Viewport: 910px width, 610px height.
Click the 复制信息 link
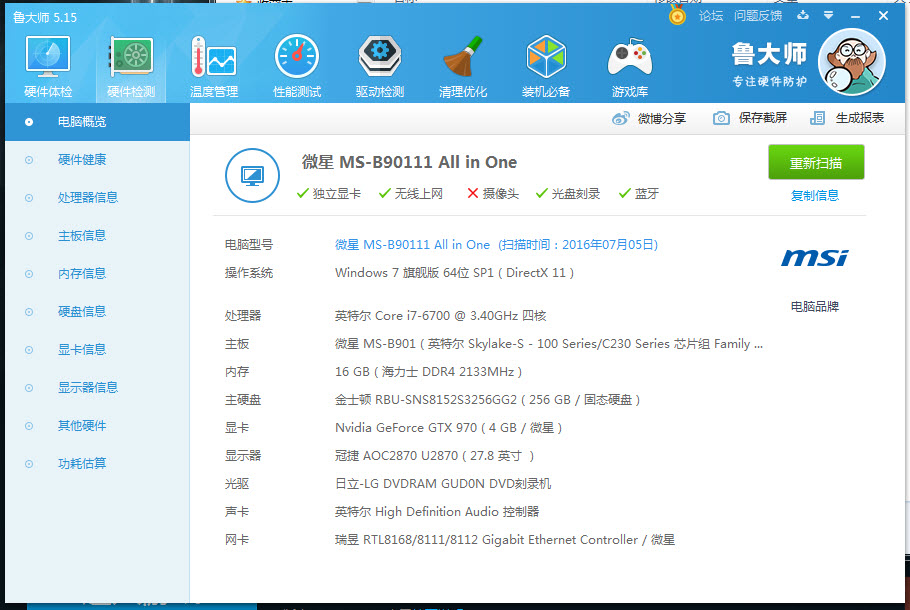click(x=815, y=196)
